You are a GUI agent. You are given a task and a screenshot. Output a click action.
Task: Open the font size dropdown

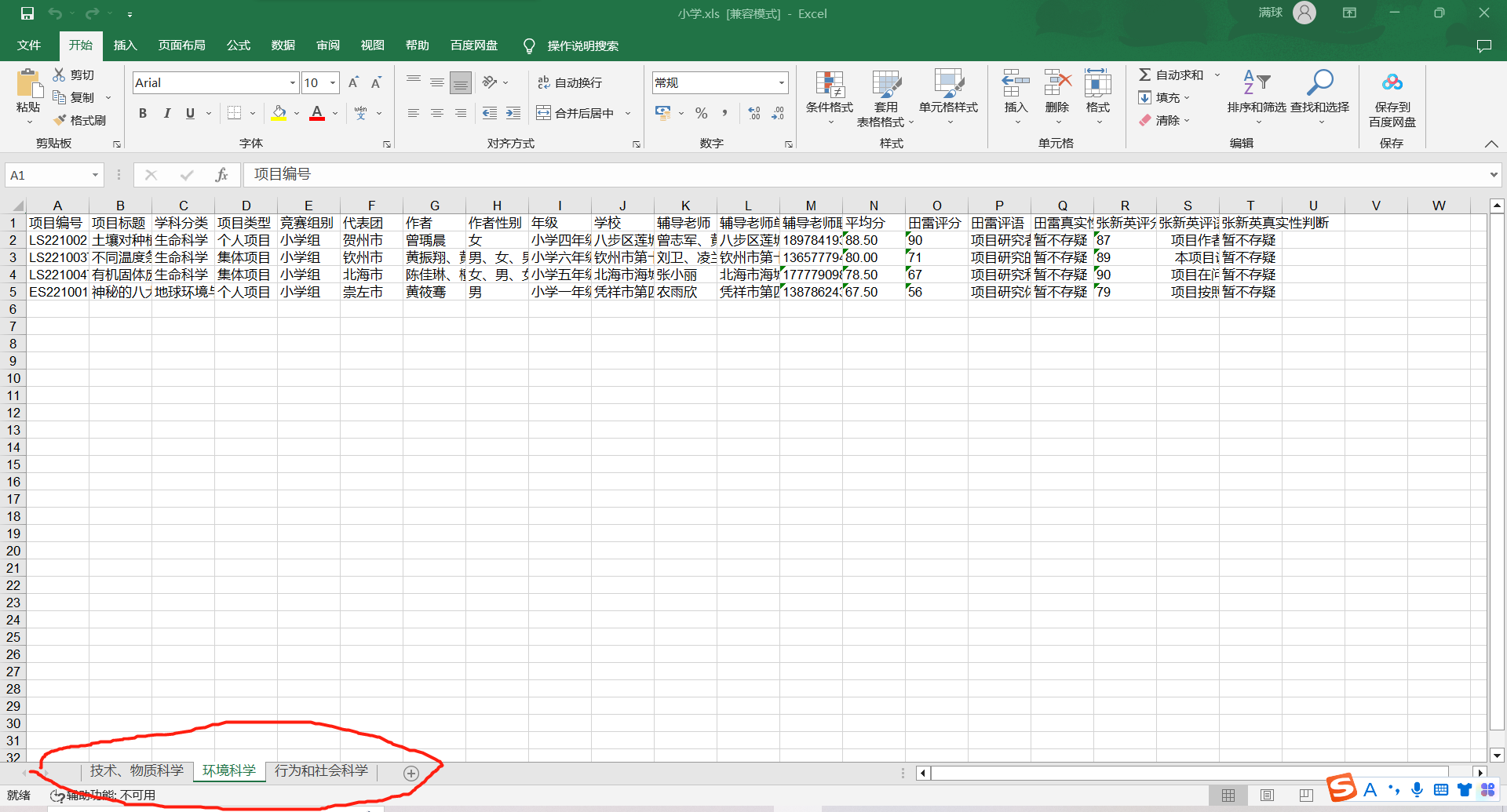(x=333, y=82)
